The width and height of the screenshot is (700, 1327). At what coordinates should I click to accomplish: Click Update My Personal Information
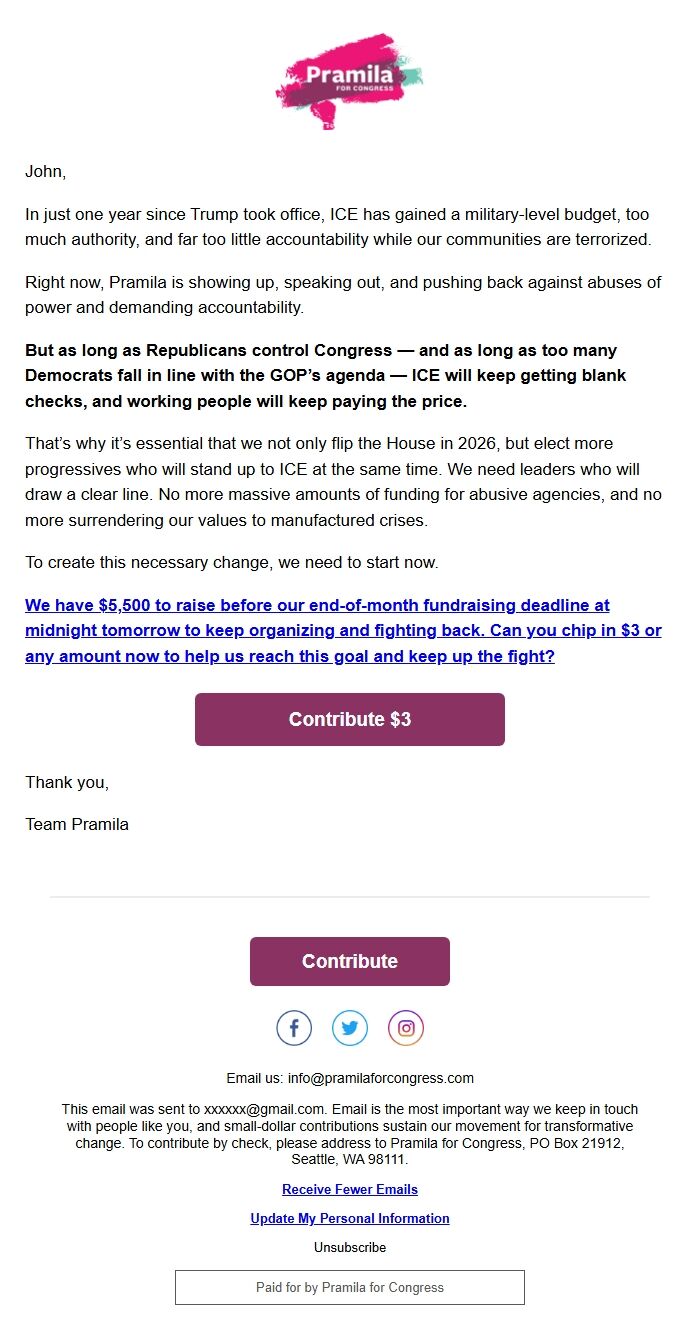[349, 1218]
